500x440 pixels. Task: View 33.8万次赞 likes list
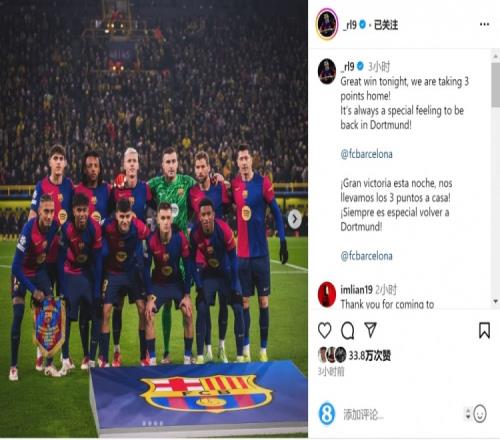pyautogui.click(x=369, y=356)
